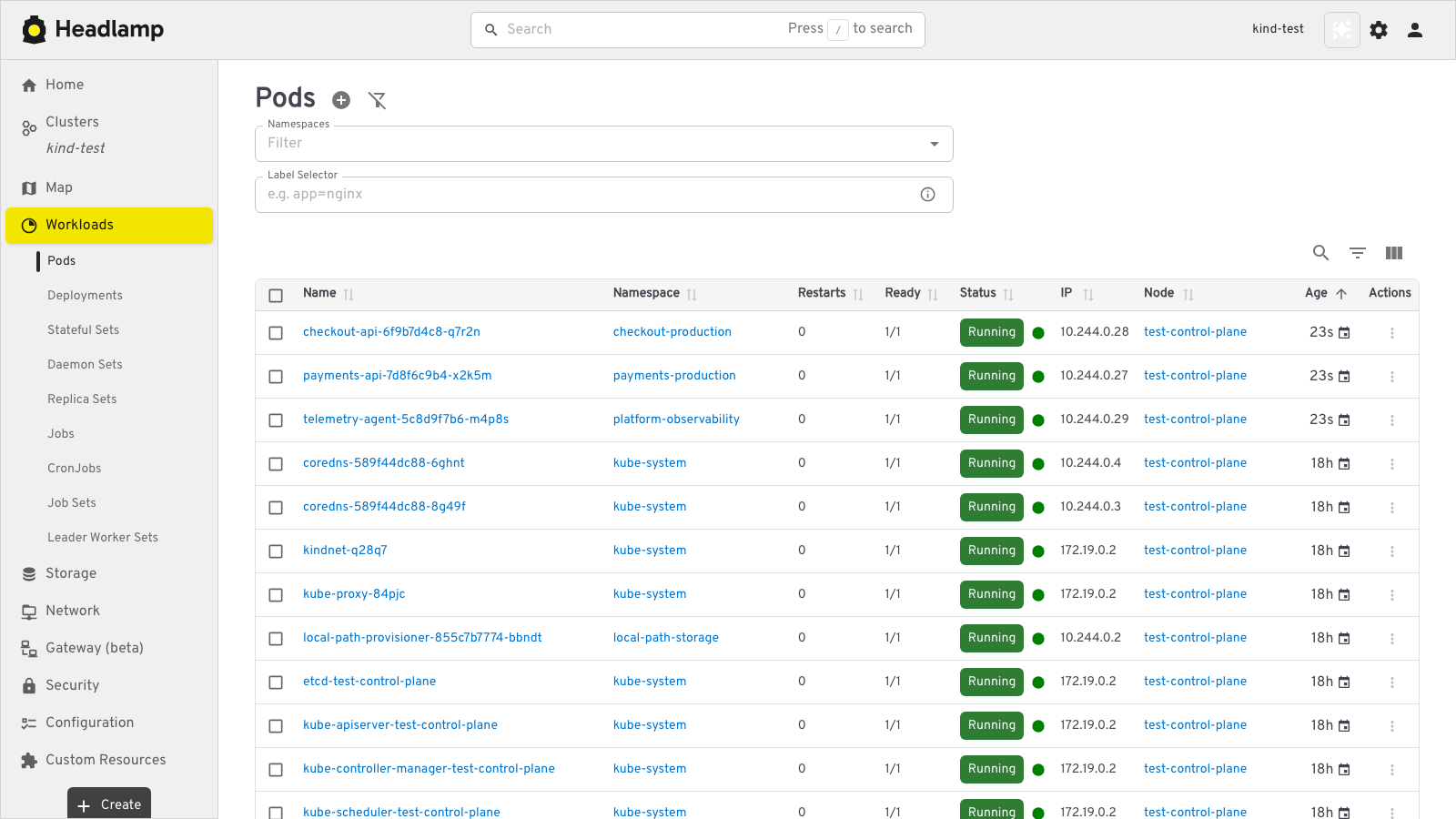Select the kube-proxy-84pjc row checkbox

[276, 595]
